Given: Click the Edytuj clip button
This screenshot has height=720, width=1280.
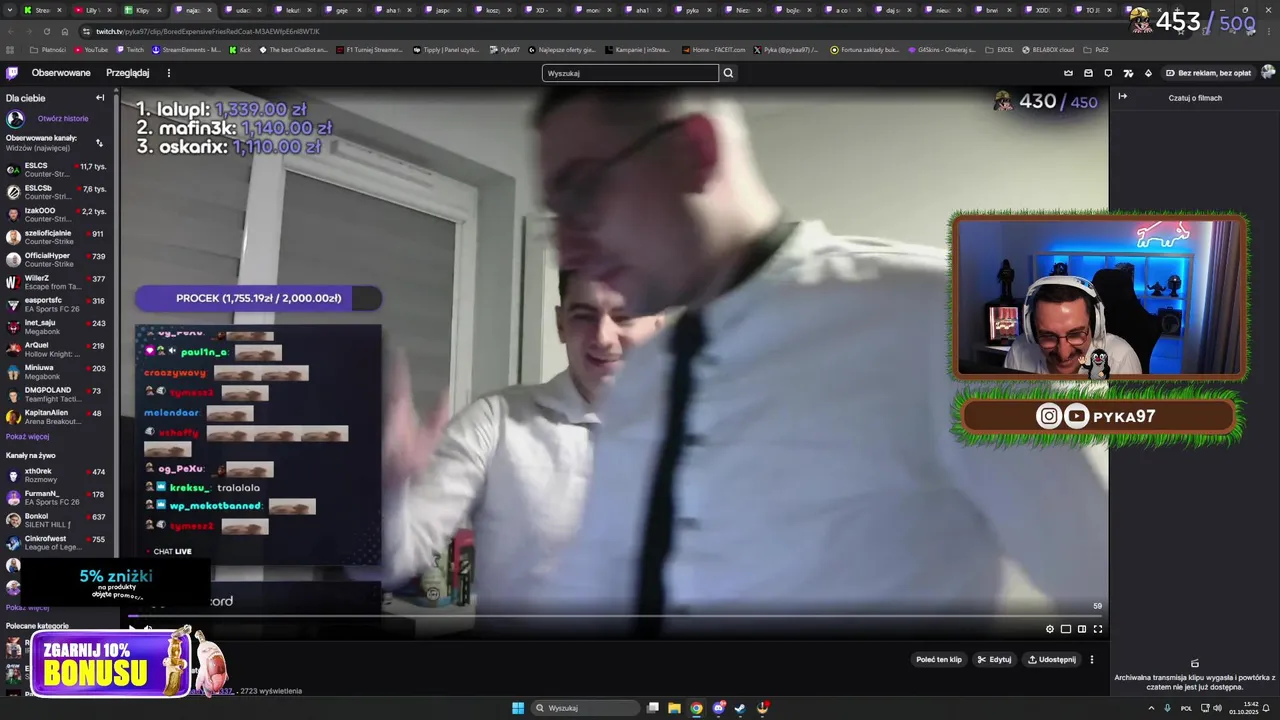Looking at the screenshot, I should [x=995, y=660].
